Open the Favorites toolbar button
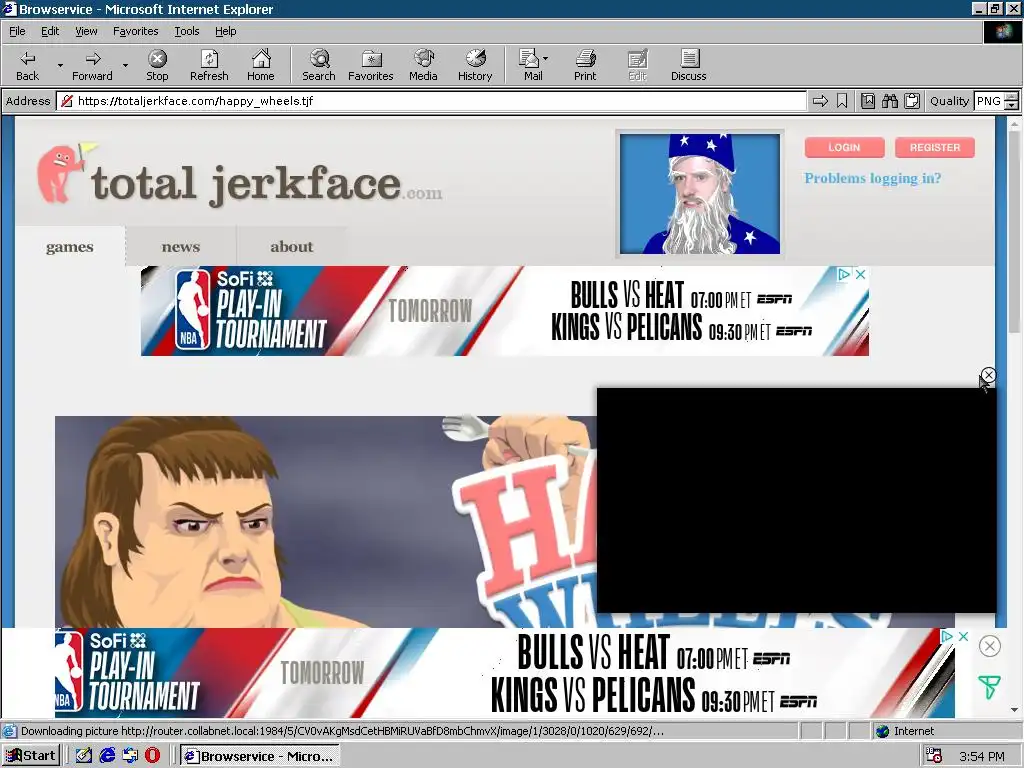Viewport: 1024px width, 768px height. (x=370, y=65)
